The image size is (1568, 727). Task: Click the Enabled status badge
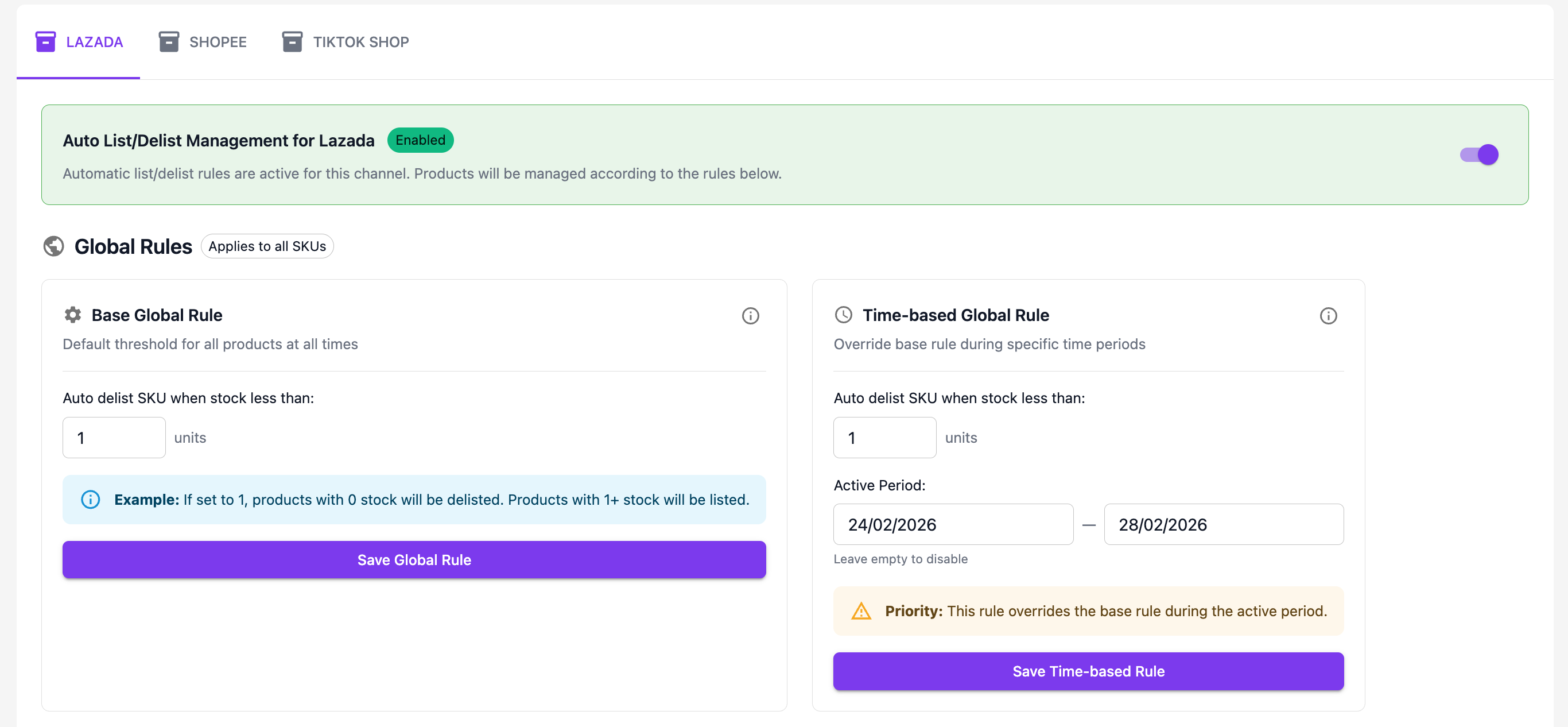pos(420,140)
